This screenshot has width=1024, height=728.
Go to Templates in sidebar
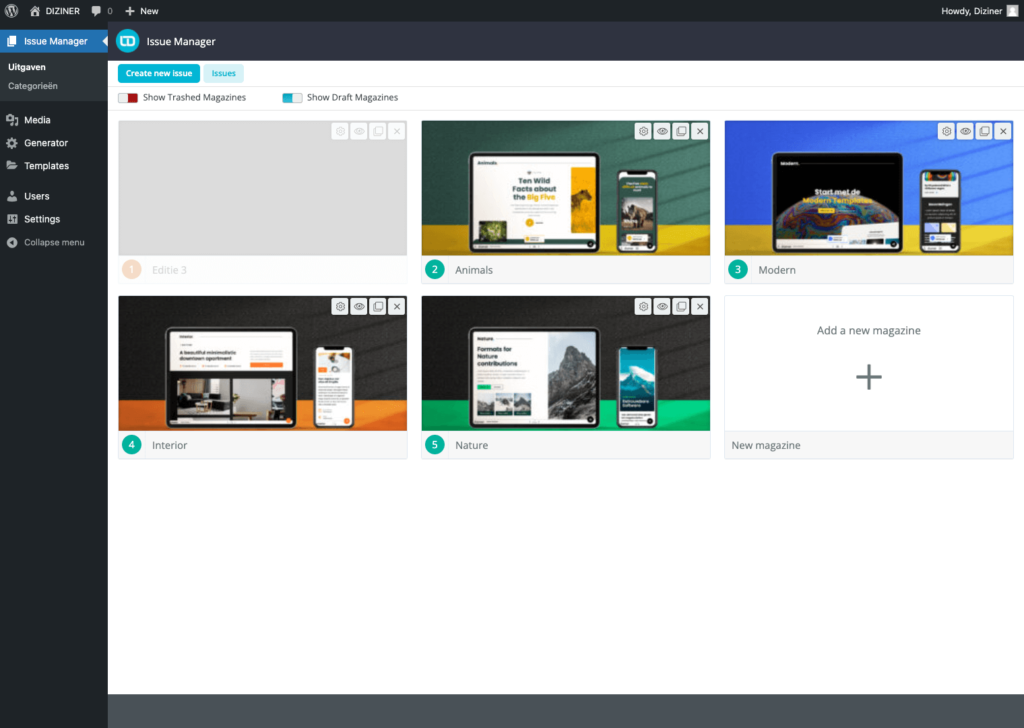[46, 166]
